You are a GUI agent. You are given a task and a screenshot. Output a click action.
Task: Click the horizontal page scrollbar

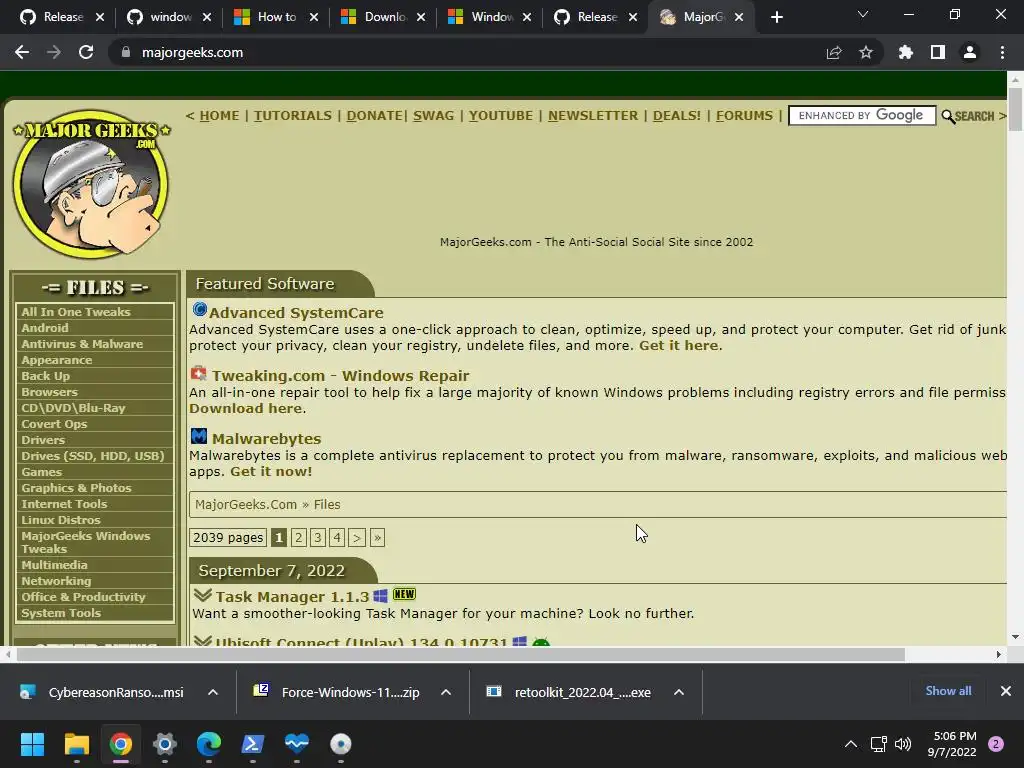[460, 654]
